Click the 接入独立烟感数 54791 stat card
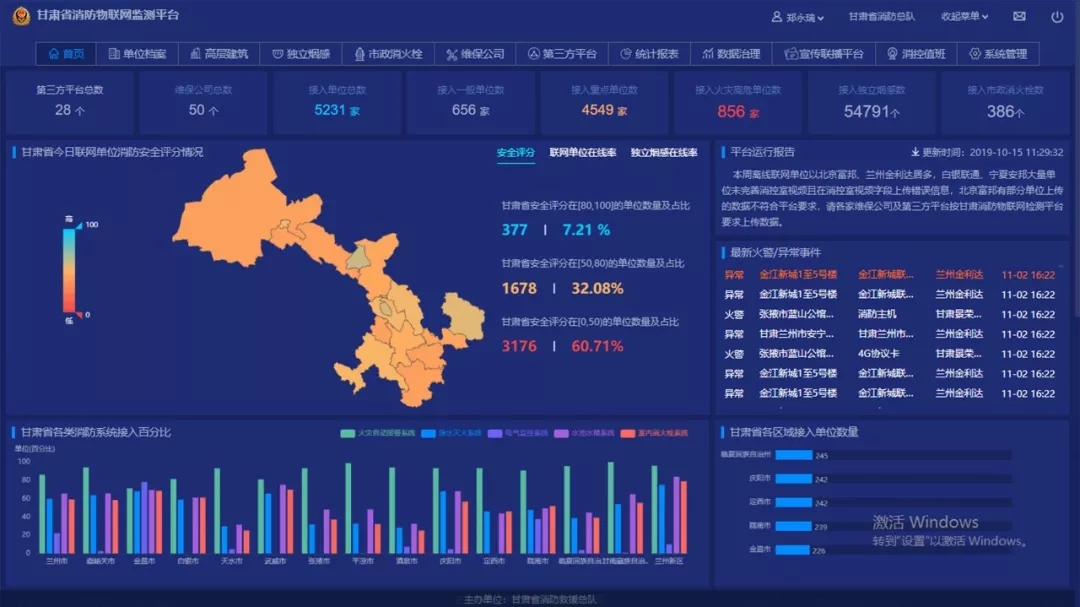The height and width of the screenshot is (607, 1080). [x=871, y=102]
